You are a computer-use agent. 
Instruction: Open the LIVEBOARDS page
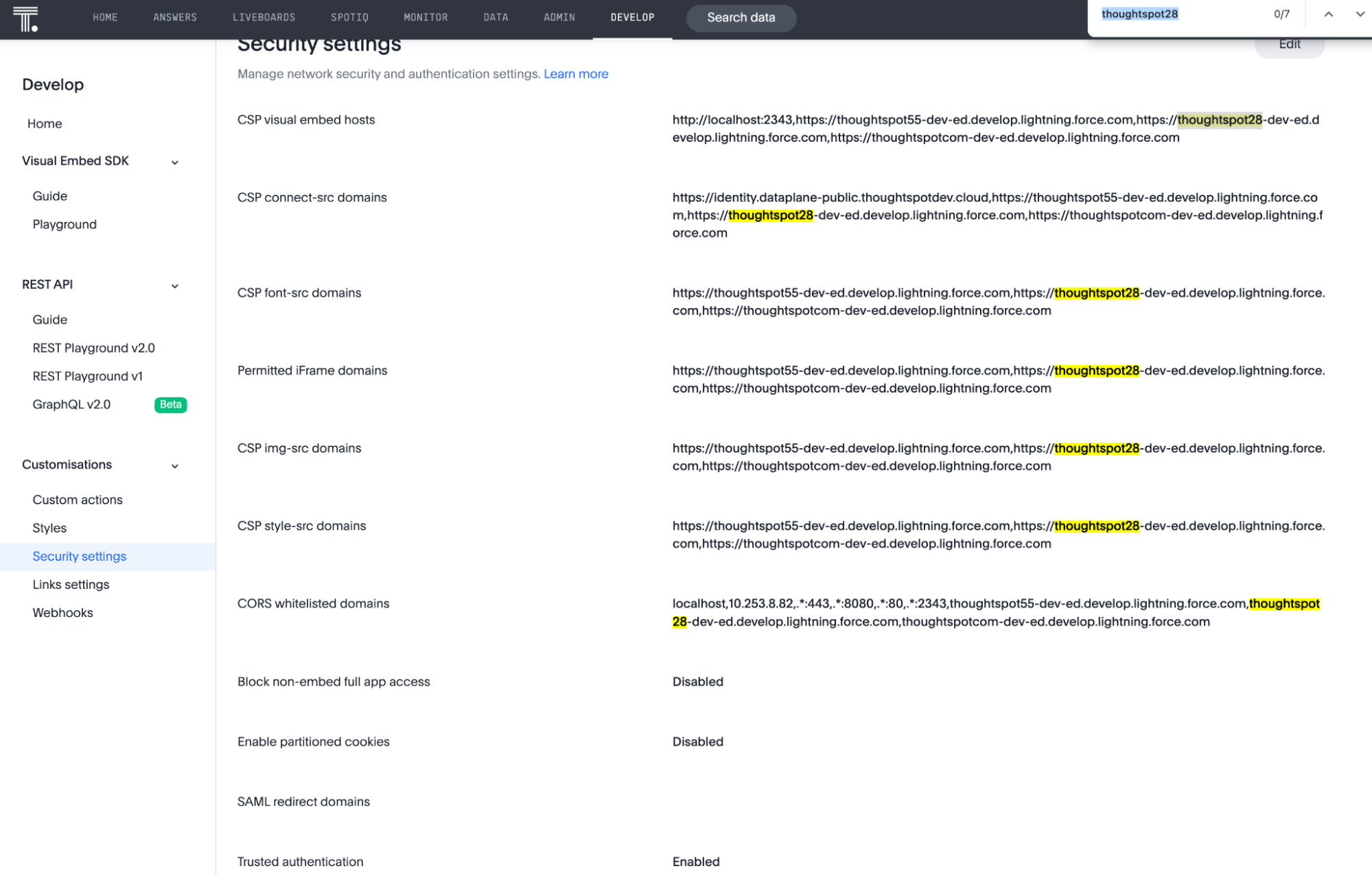tap(264, 17)
